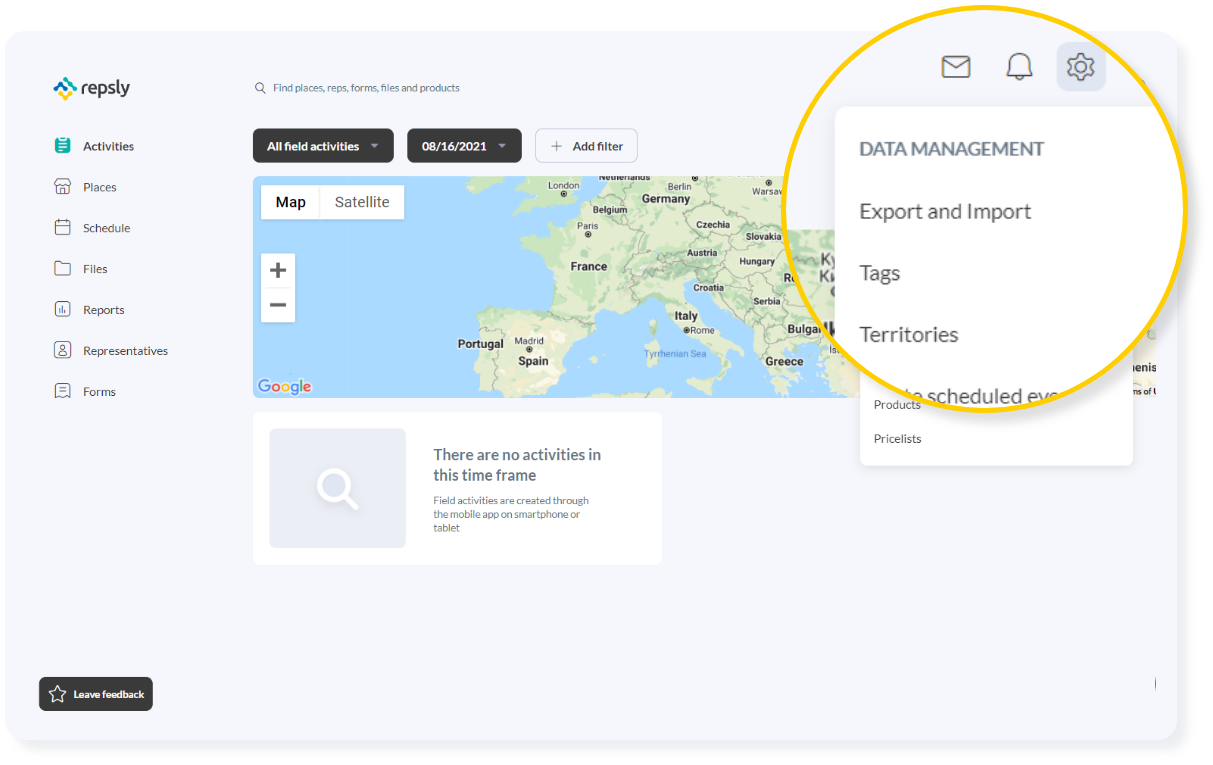Click the star icon on Leave feedback
This screenshot has height=765, width=1213.
click(57, 694)
